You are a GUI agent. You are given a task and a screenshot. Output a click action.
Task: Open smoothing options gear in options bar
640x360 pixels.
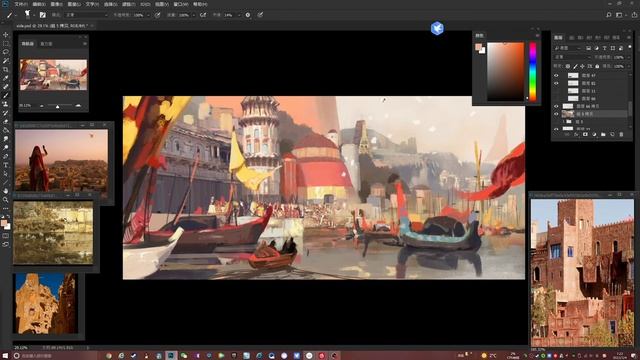(x=248, y=15)
